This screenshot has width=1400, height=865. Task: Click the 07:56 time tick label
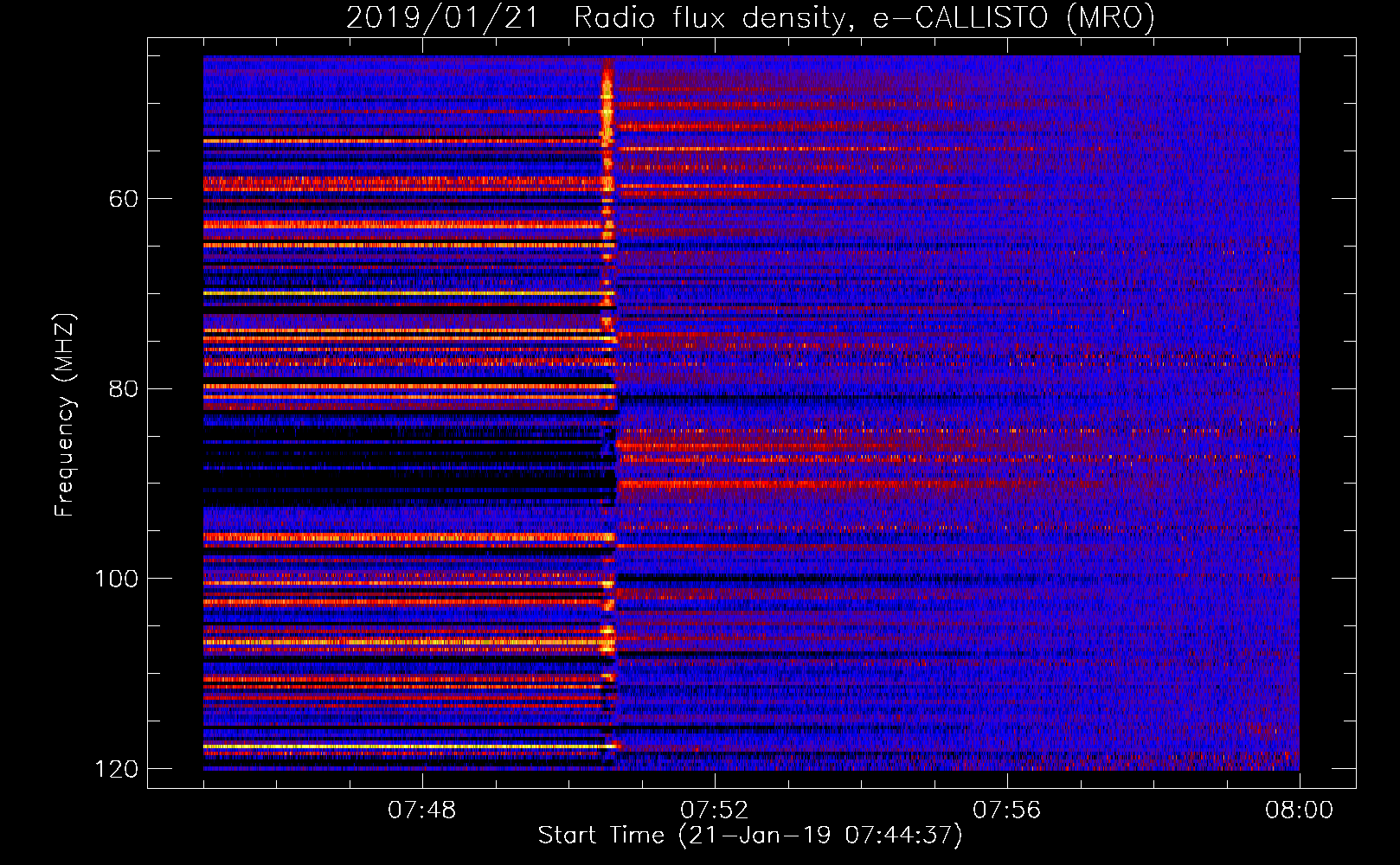[1007, 811]
